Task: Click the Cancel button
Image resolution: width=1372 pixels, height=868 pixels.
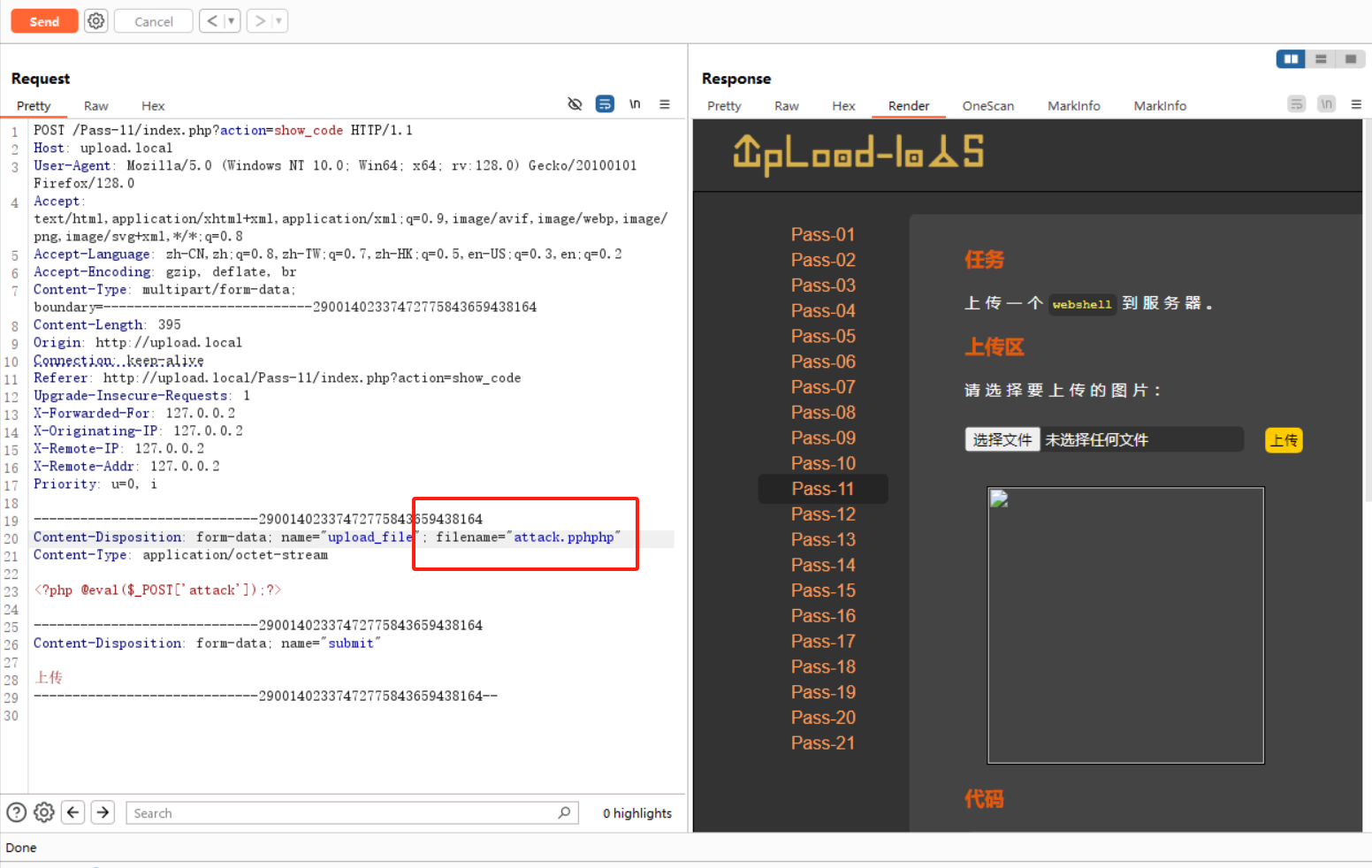Action: pyautogui.click(x=154, y=21)
